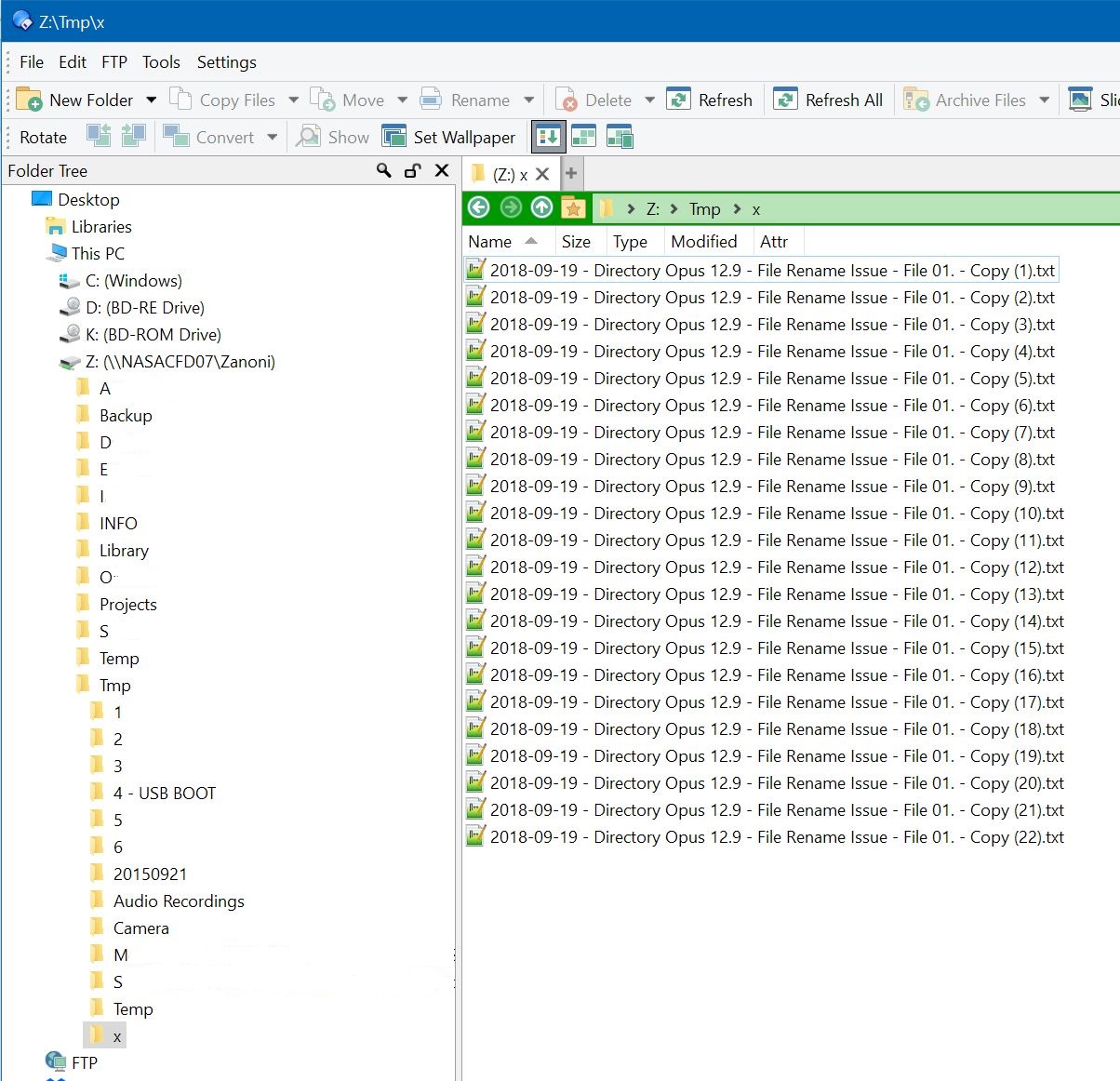Image resolution: width=1120 pixels, height=1081 pixels.
Task: Select the Projects folder in tree
Action: click(x=115, y=604)
